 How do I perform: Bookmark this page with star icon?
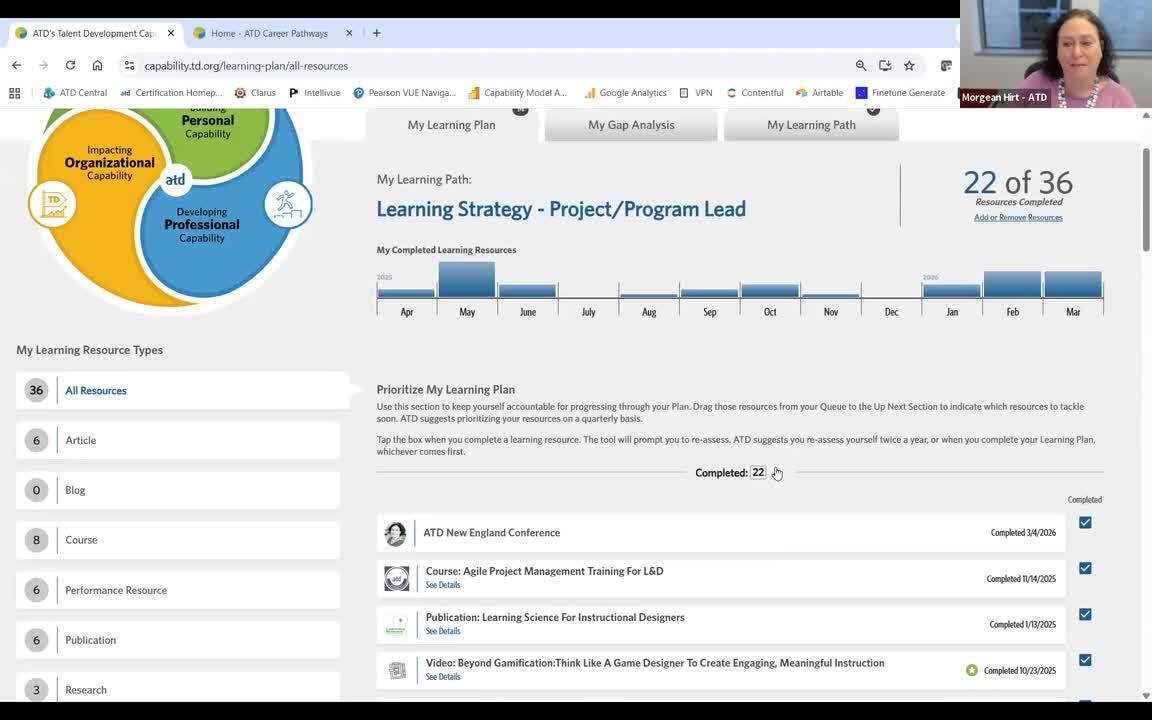click(909, 65)
